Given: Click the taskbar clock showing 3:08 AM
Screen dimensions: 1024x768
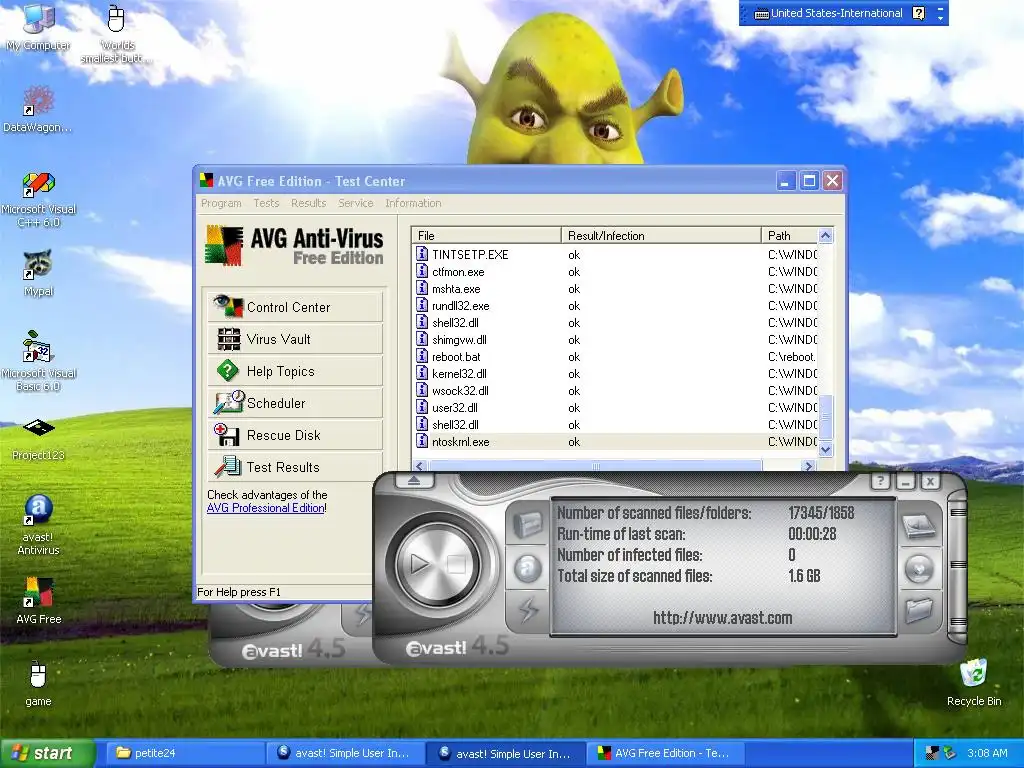Looking at the screenshot, I should point(987,753).
